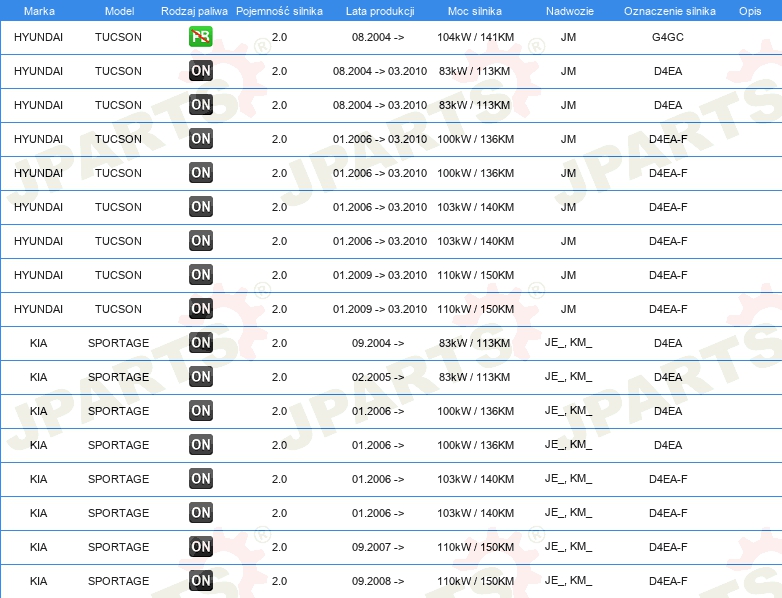Click 2.0 in the 09.2008 row
The image size is (782, 598).
point(279,581)
